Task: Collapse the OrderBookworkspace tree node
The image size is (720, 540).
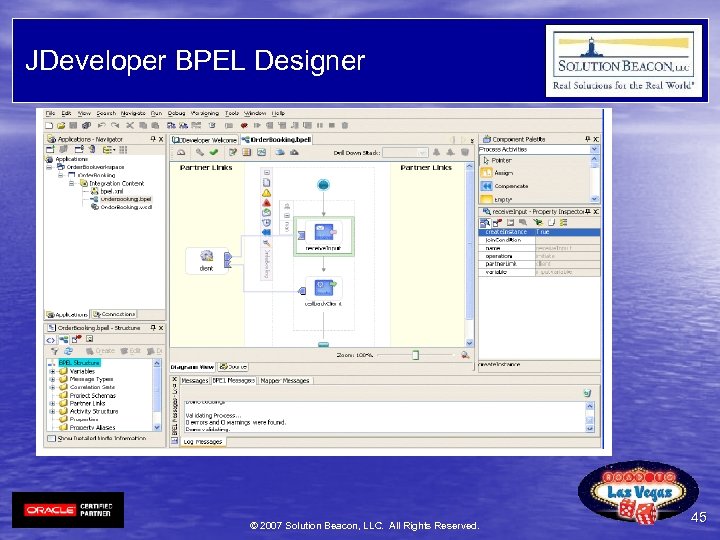Action: (x=49, y=167)
